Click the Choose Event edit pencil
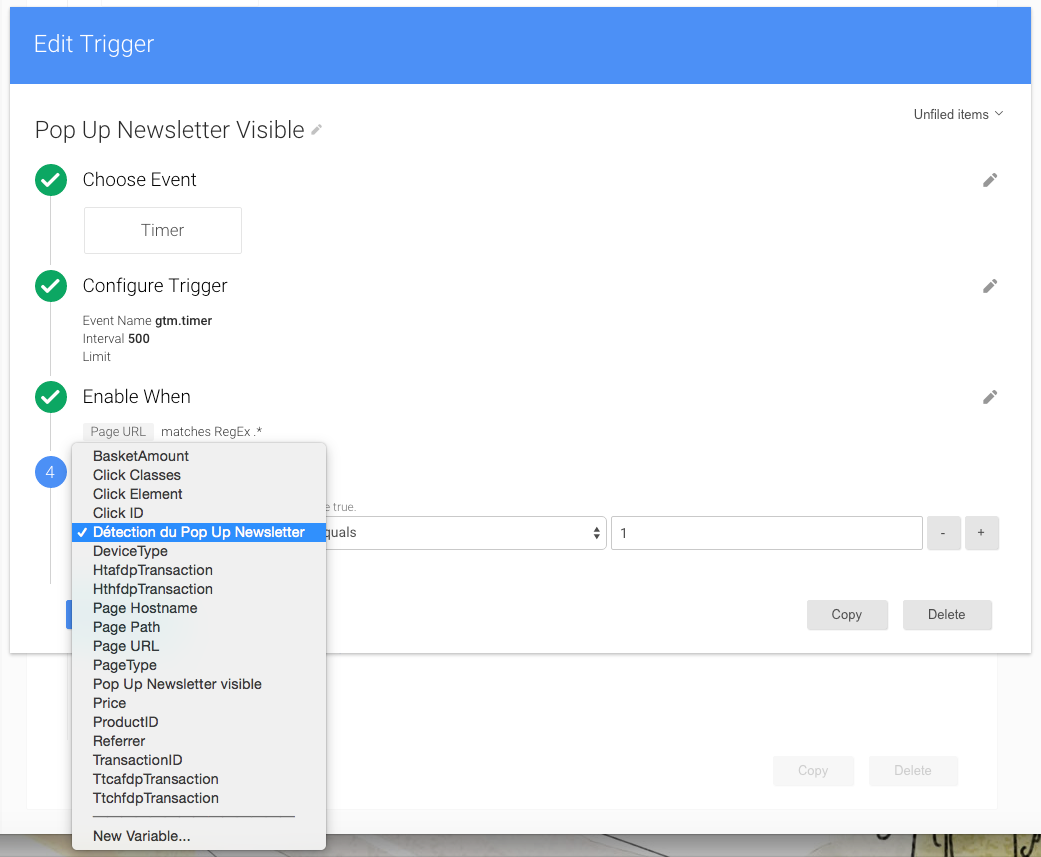The height and width of the screenshot is (857, 1041). pyautogui.click(x=989, y=180)
